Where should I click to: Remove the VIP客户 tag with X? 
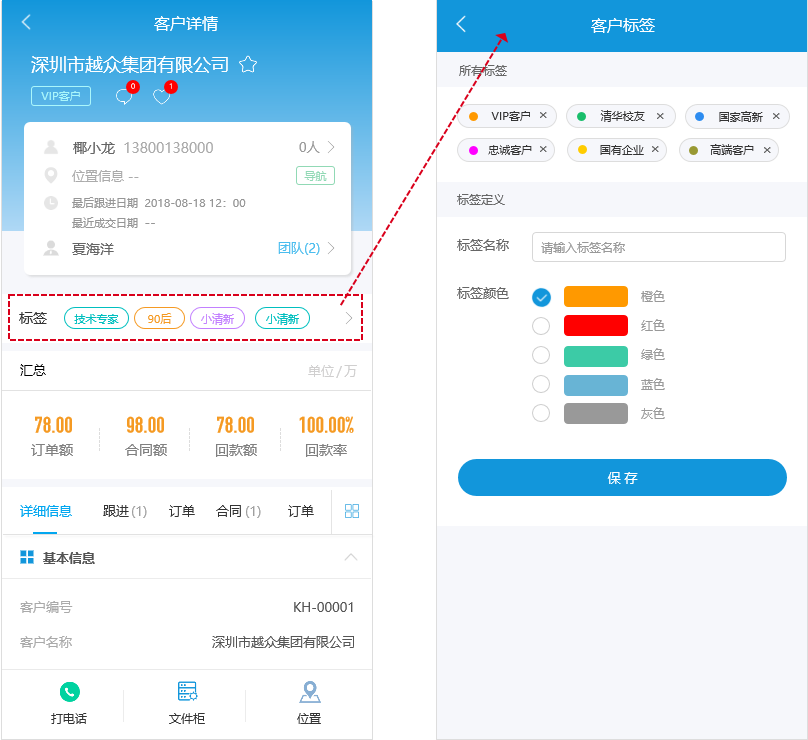[x=543, y=116]
